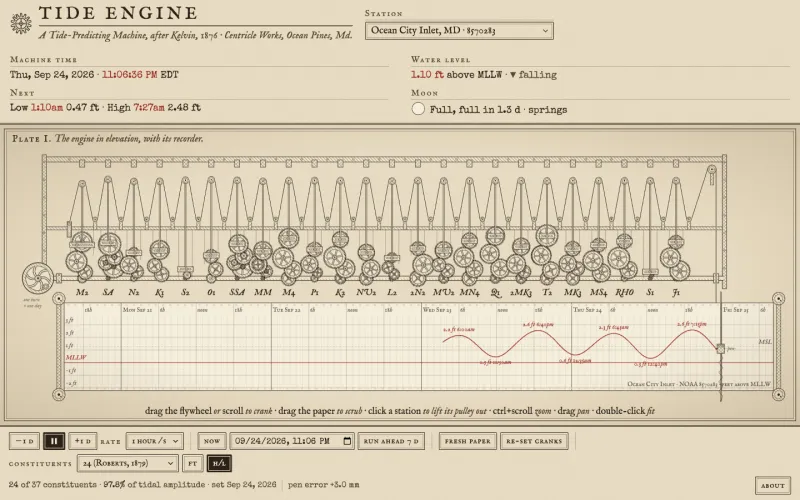800x500 pixels.
Task: Expand the rate dropdown showing 1 hour/s
Action: pos(155,441)
